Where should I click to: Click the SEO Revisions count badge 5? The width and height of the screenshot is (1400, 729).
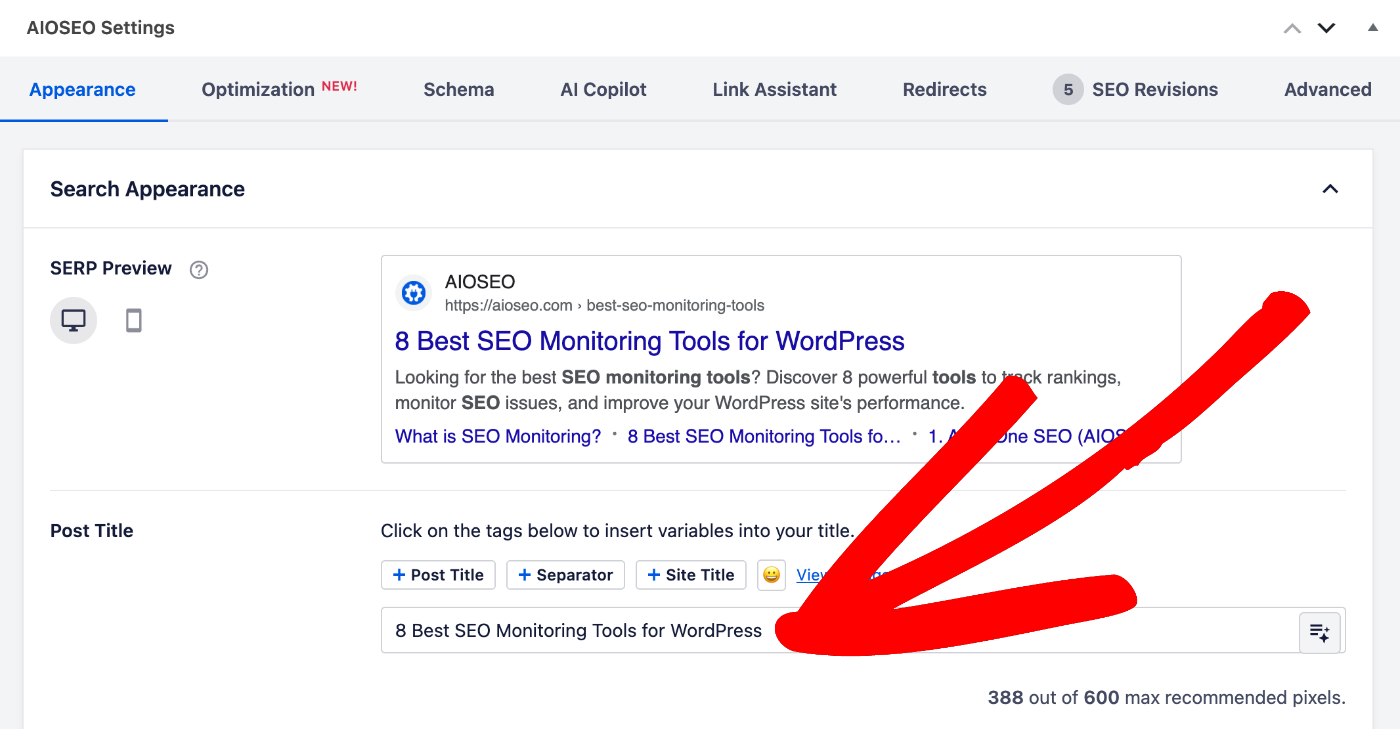pos(1068,90)
